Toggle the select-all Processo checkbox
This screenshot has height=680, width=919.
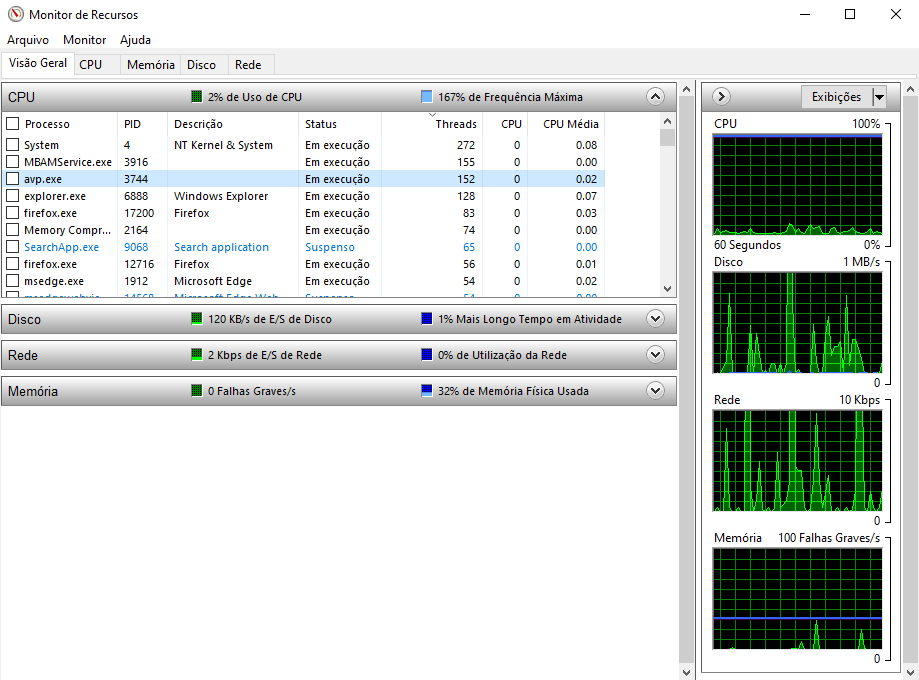pyautogui.click(x=13, y=124)
